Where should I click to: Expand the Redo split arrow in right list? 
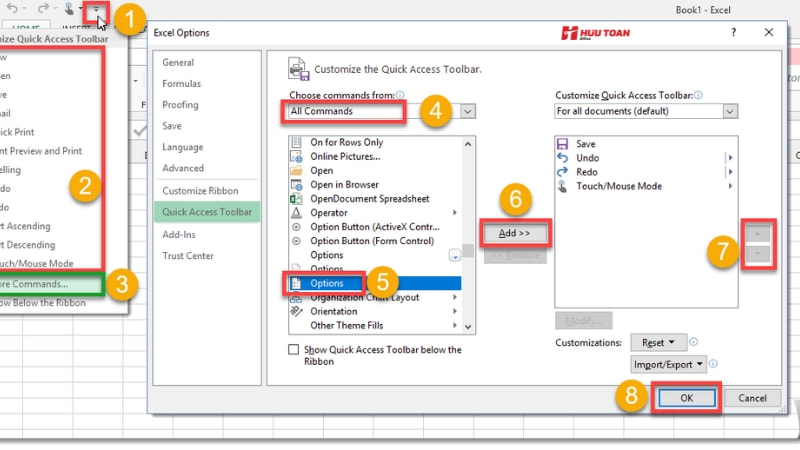731,172
